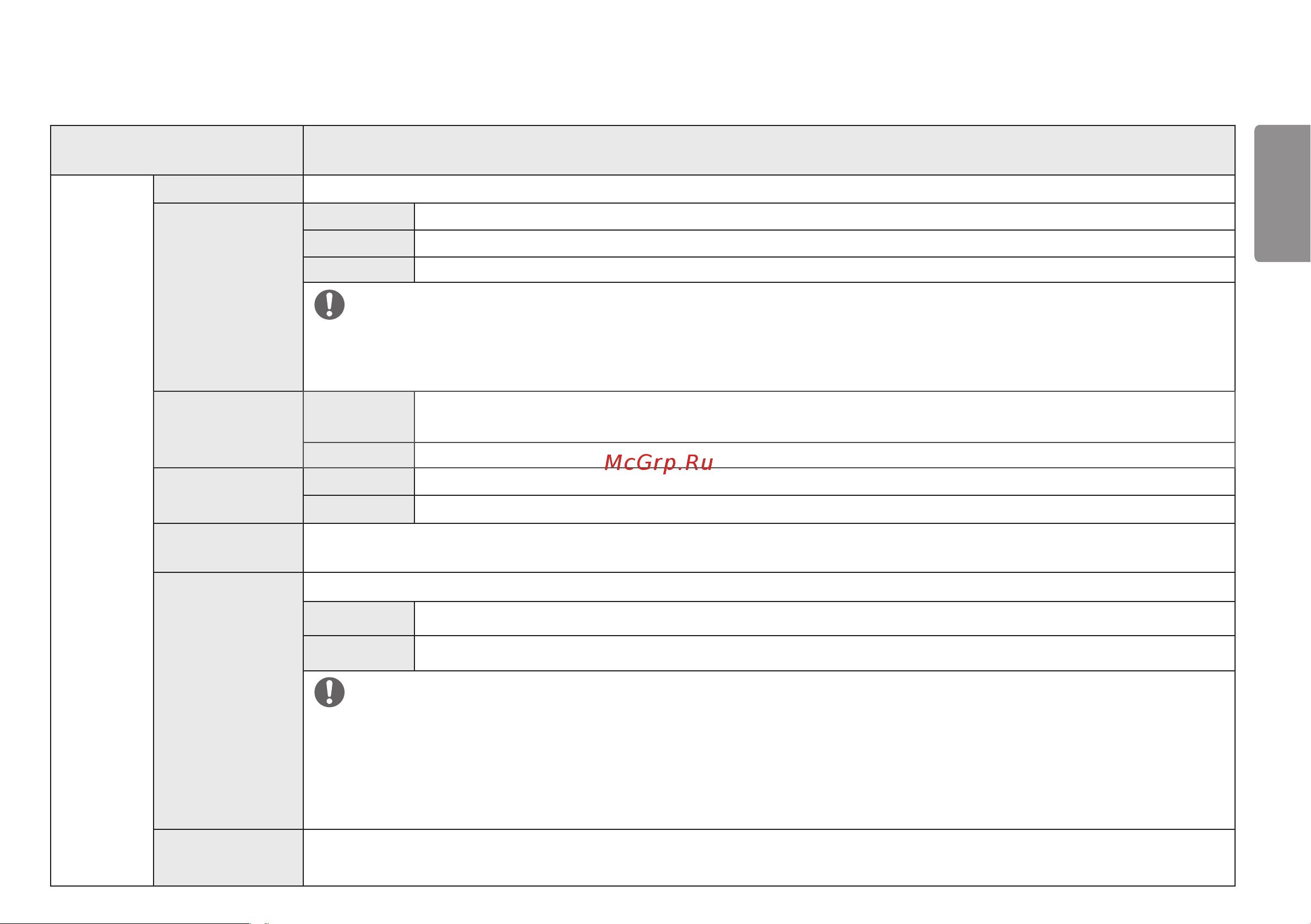The width and height of the screenshot is (1311, 924).
Task: Select the gray sub-cell directly beneath the watermark row
Action: click(x=359, y=482)
